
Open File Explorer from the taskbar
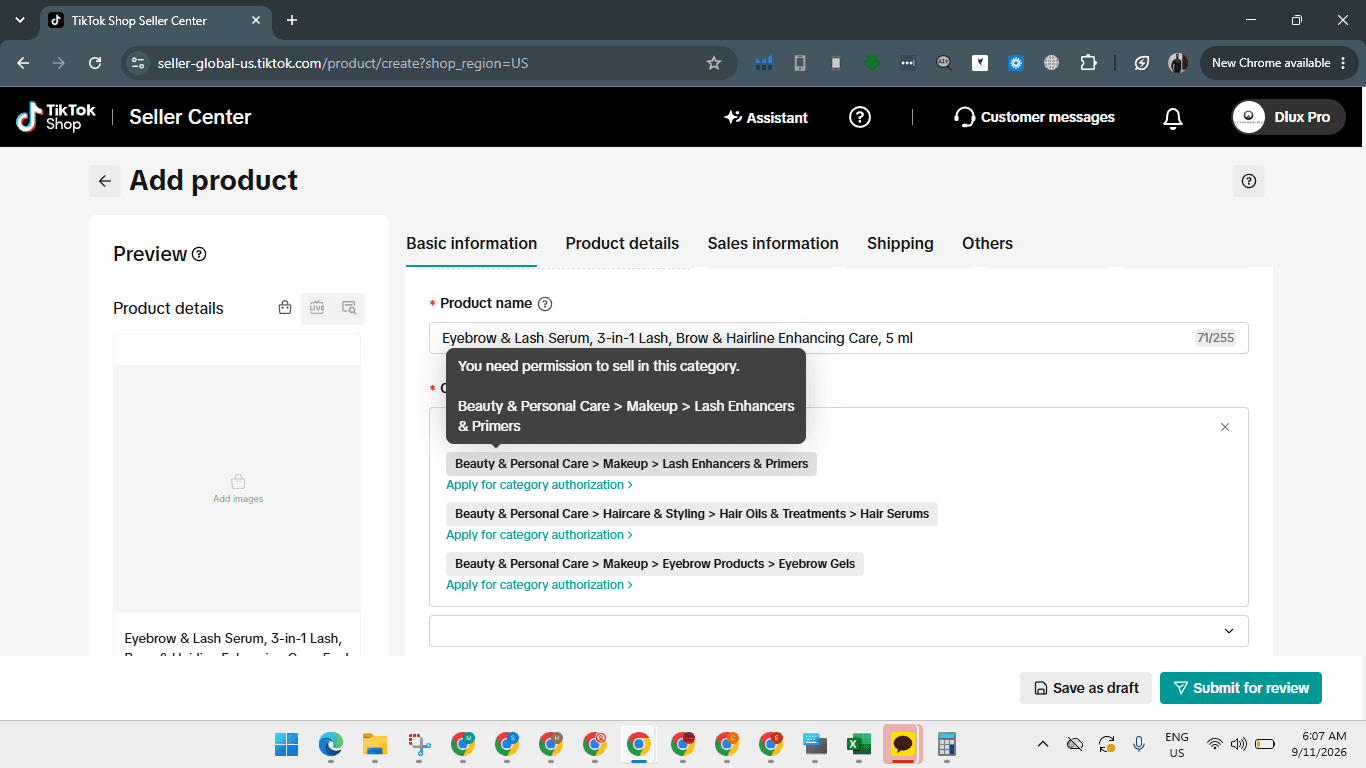point(374,744)
